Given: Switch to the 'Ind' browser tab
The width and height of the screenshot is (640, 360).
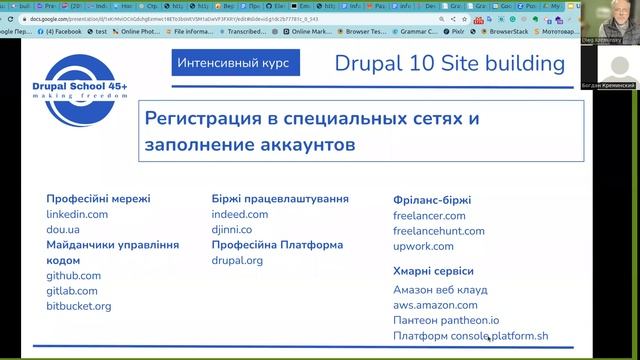Looking at the screenshot, I should [97, 6].
